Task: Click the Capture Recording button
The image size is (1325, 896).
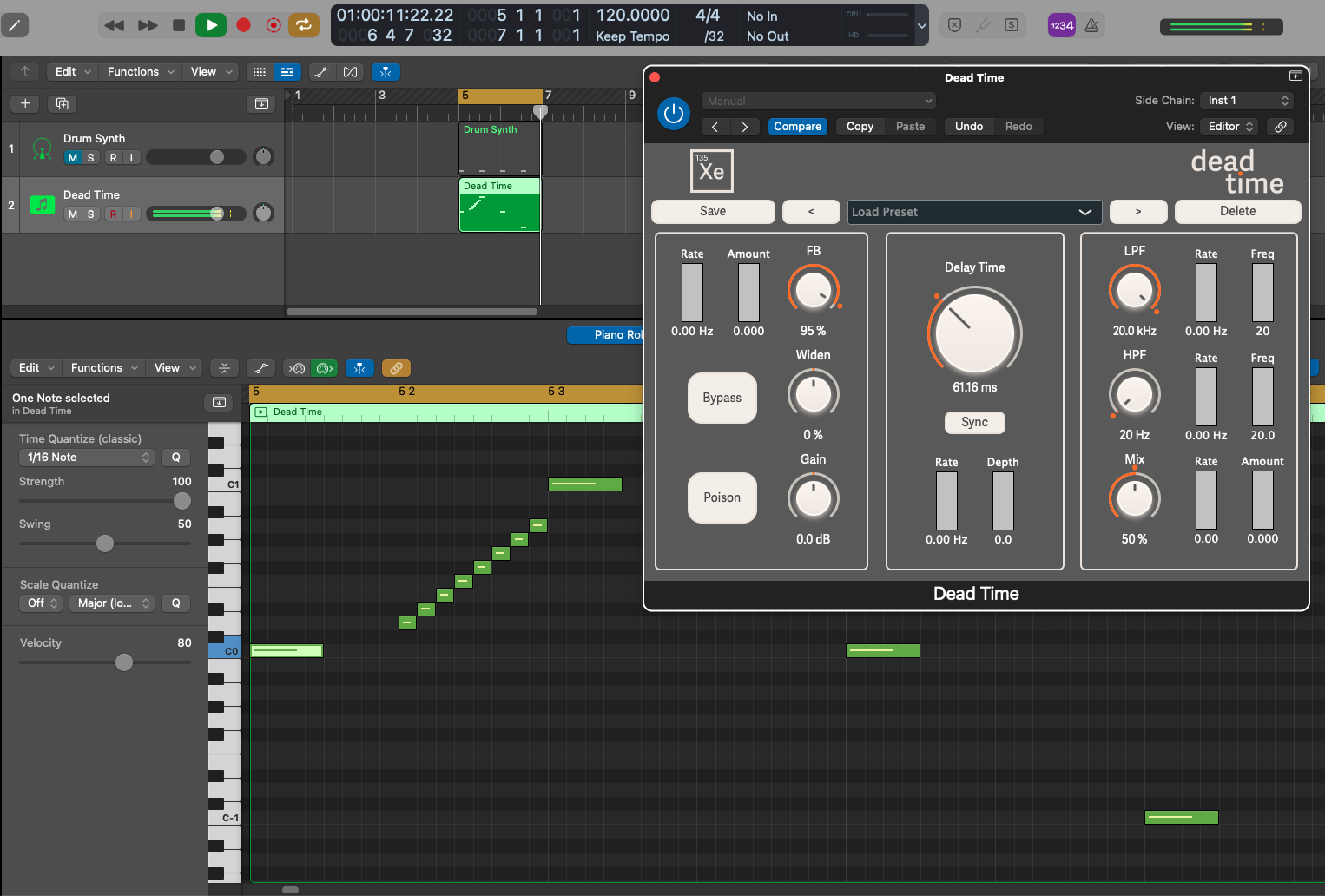Action: coord(274,25)
